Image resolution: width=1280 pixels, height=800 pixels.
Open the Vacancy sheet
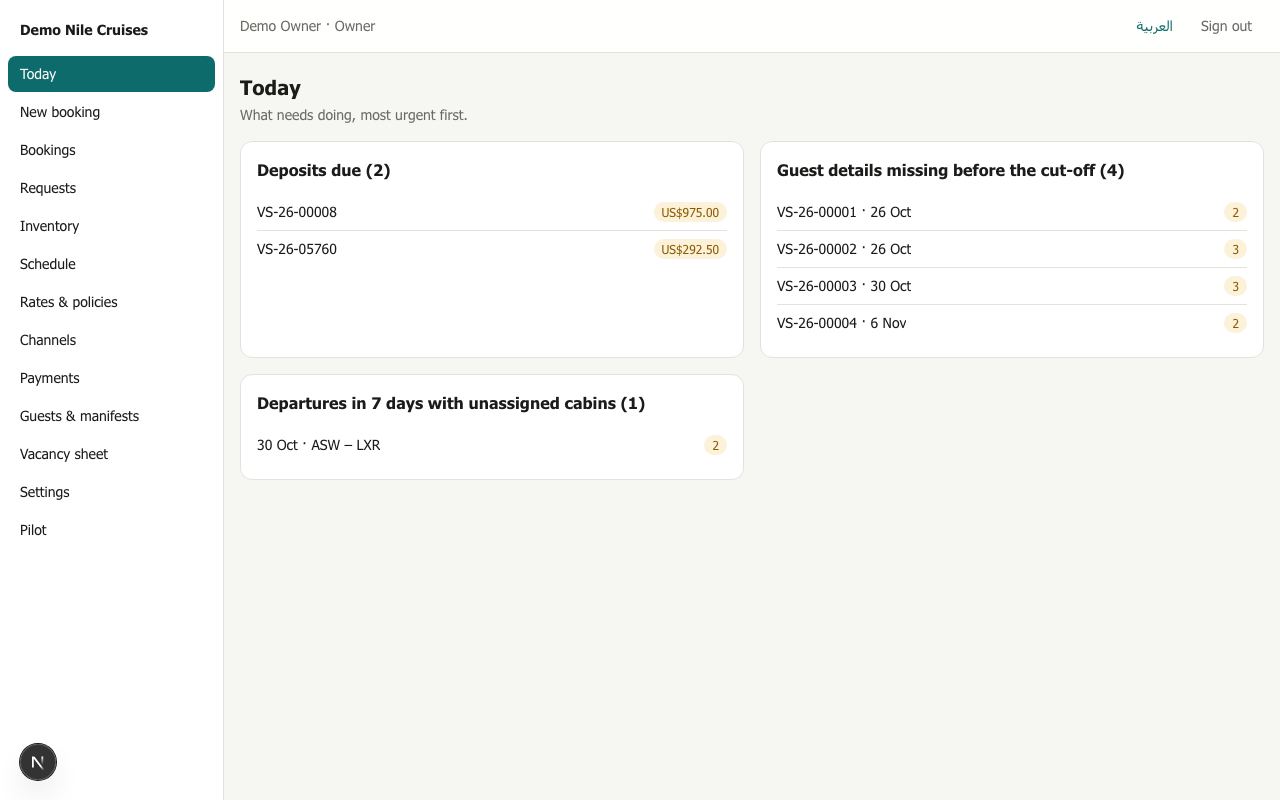click(111, 454)
